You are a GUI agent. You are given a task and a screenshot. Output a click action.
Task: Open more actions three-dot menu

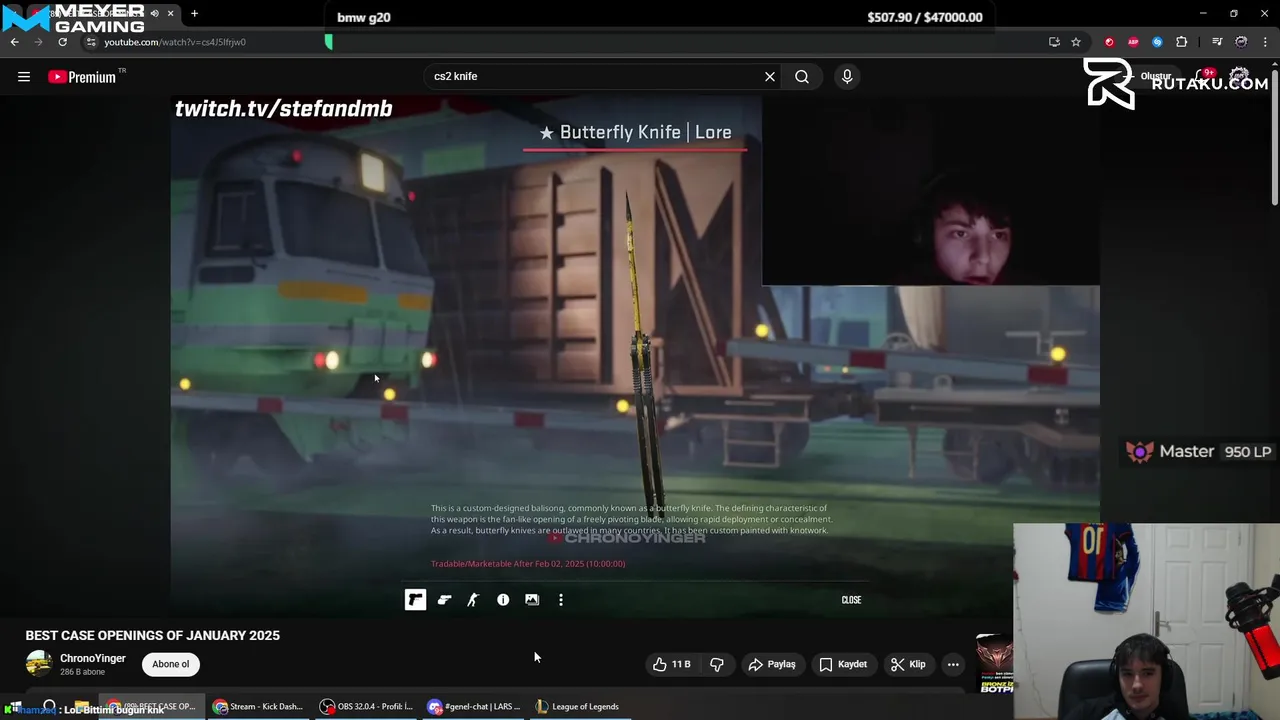click(x=953, y=664)
